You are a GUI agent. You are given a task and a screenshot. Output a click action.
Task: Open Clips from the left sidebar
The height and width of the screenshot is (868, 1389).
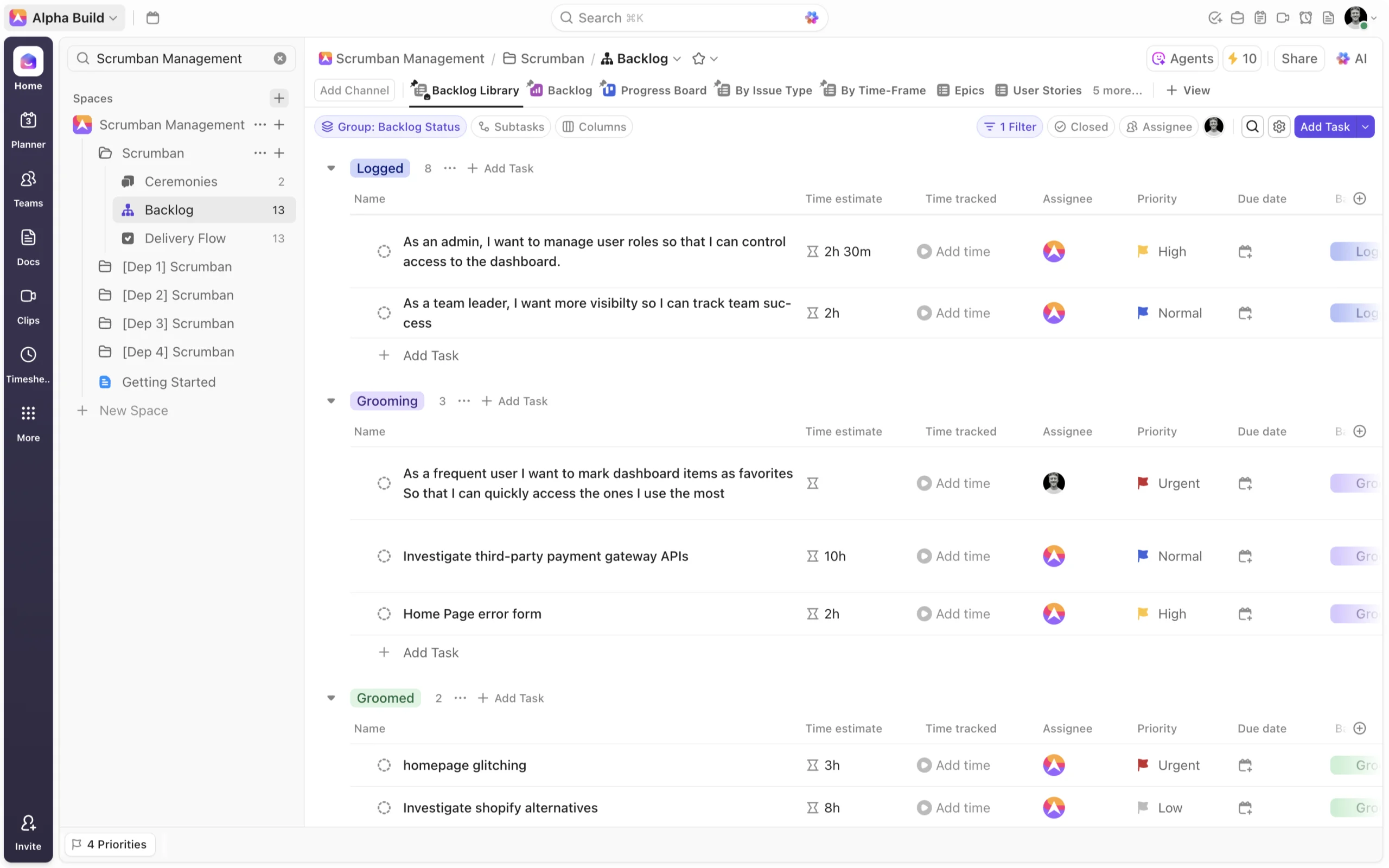(28, 305)
